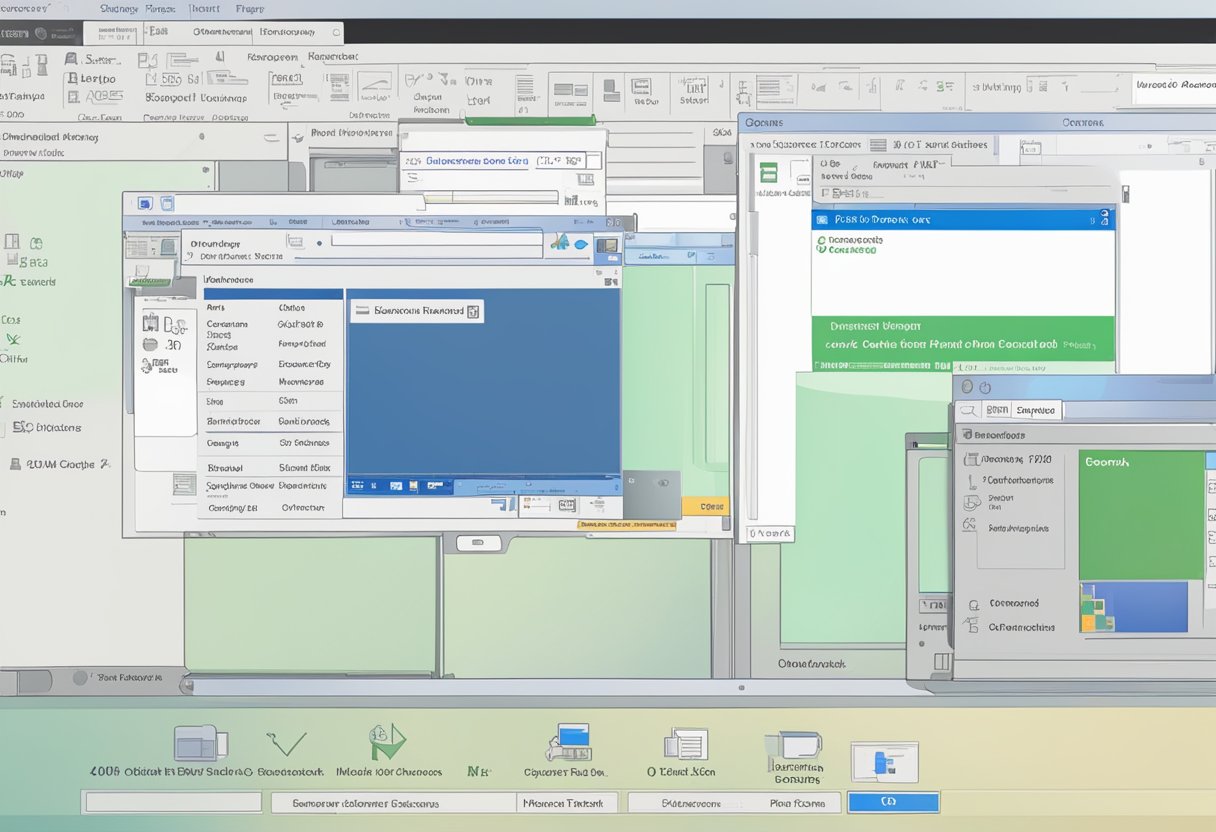Open the dropdown field at bottom-left of status row

tap(173, 802)
